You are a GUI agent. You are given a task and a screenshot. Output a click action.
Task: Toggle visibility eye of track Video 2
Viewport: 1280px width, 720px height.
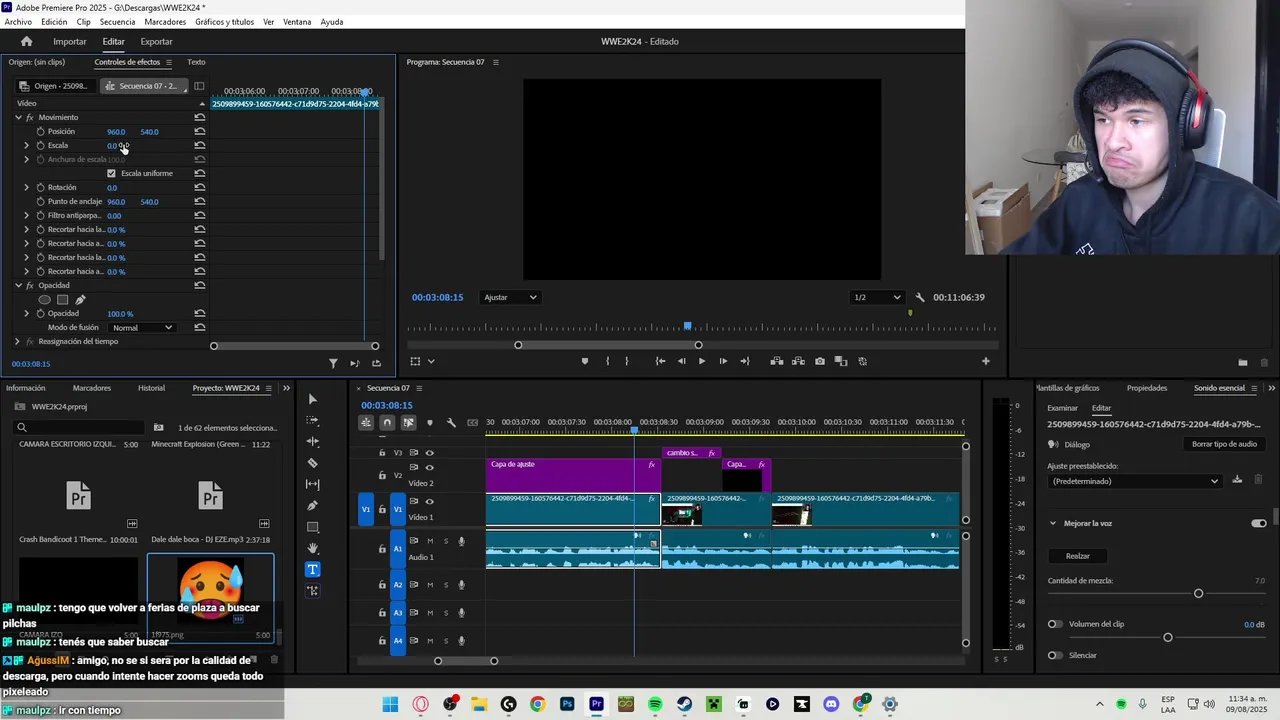click(x=429, y=467)
